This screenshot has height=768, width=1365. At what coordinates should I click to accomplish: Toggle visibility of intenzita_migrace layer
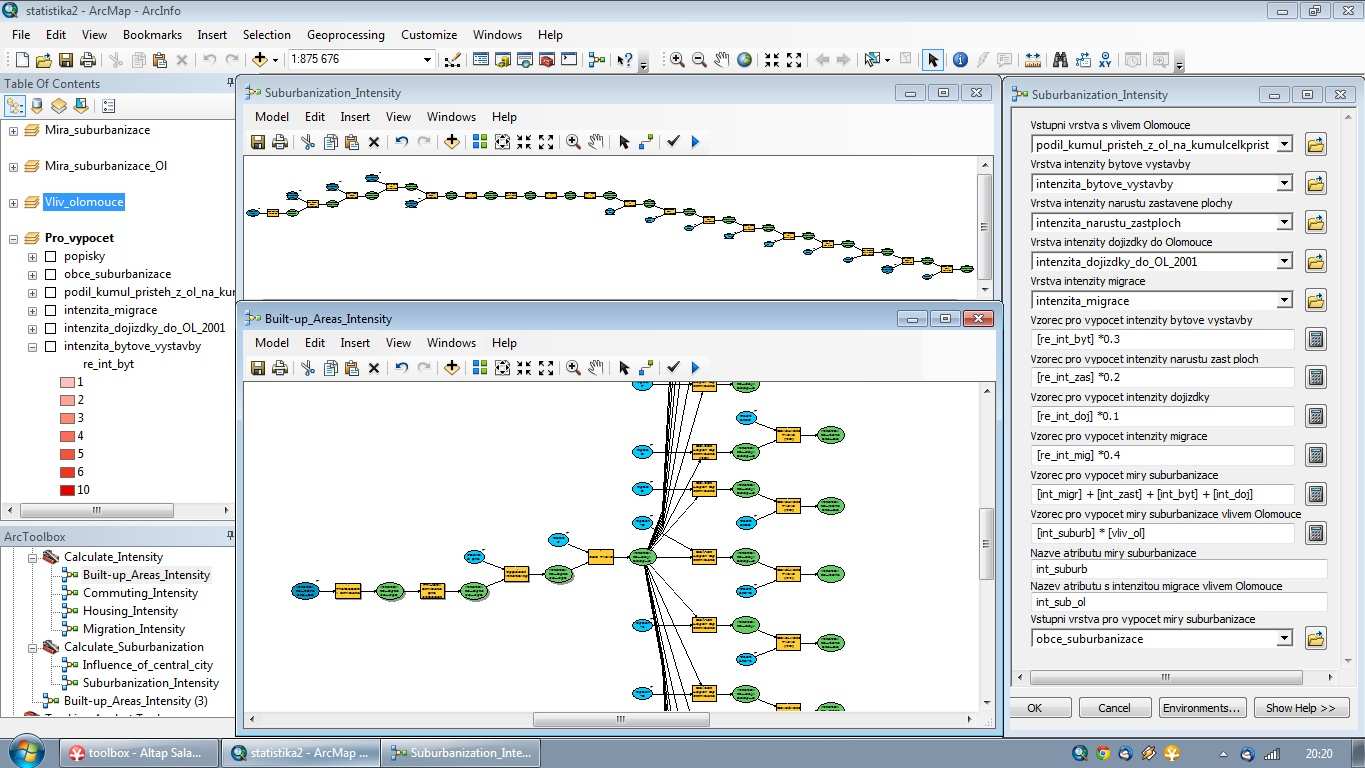tap(50, 310)
